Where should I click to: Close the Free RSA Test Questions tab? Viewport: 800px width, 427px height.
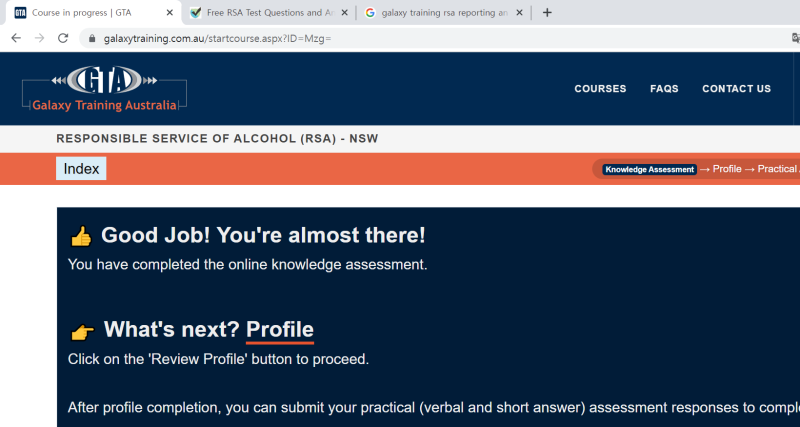click(x=345, y=13)
